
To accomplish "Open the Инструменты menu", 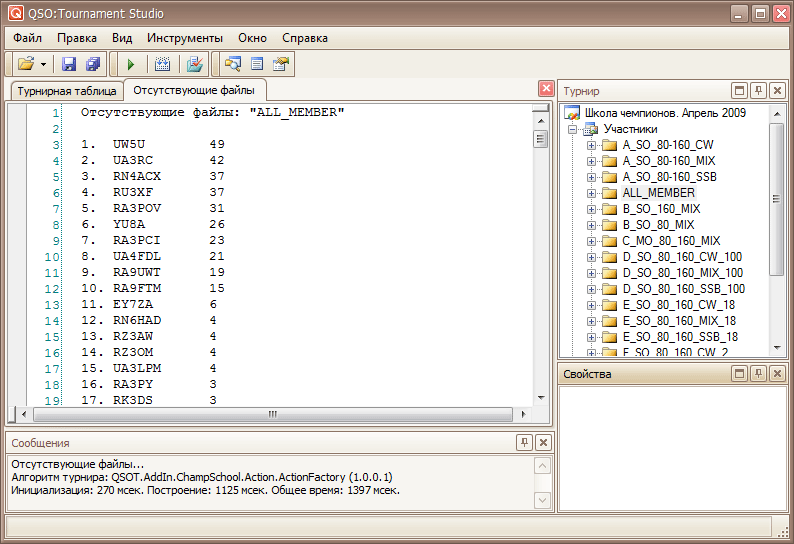I will [x=185, y=38].
